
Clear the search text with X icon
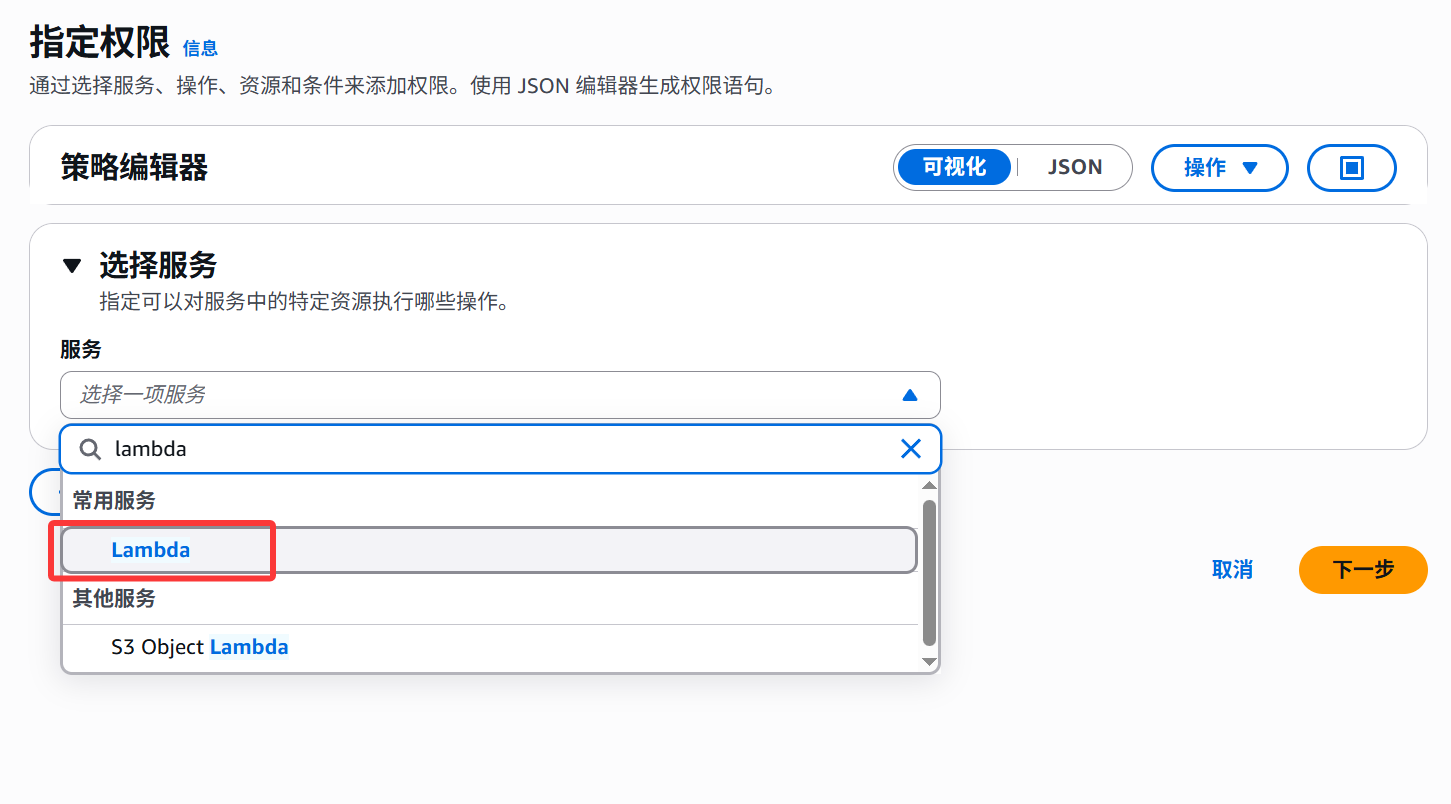tap(911, 449)
